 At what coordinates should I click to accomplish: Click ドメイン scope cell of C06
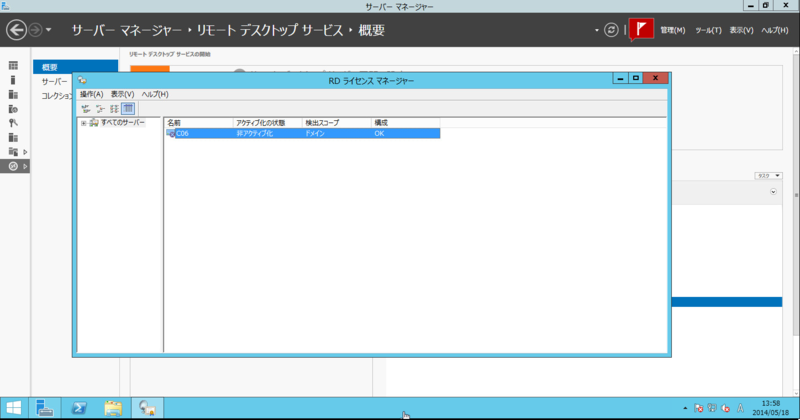pos(315,134)
